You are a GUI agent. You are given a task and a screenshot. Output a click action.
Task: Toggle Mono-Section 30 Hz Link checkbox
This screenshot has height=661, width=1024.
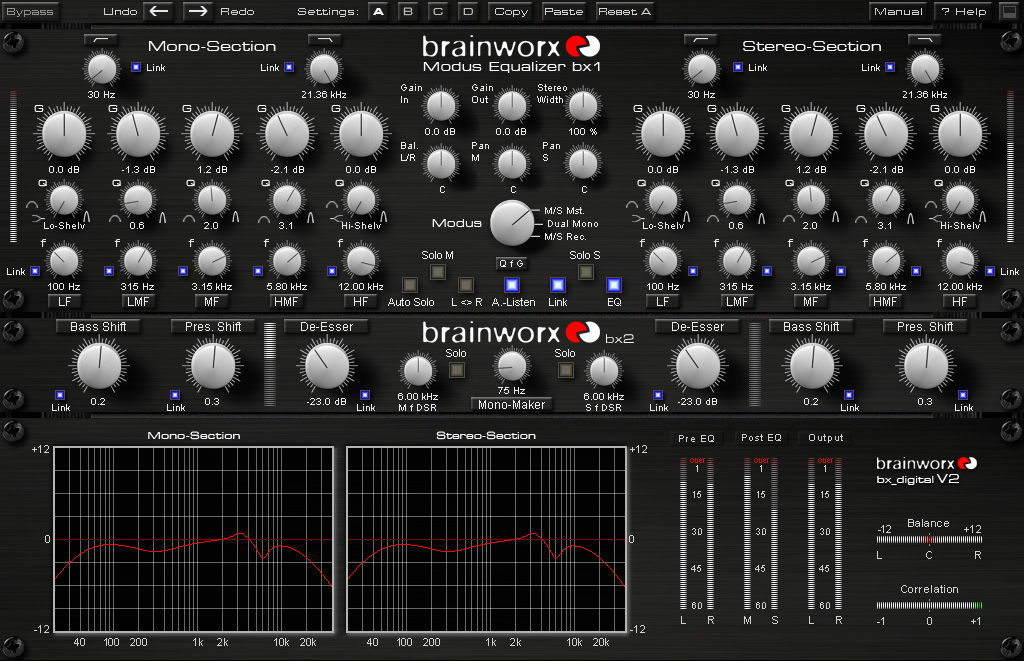coord(136,67)
